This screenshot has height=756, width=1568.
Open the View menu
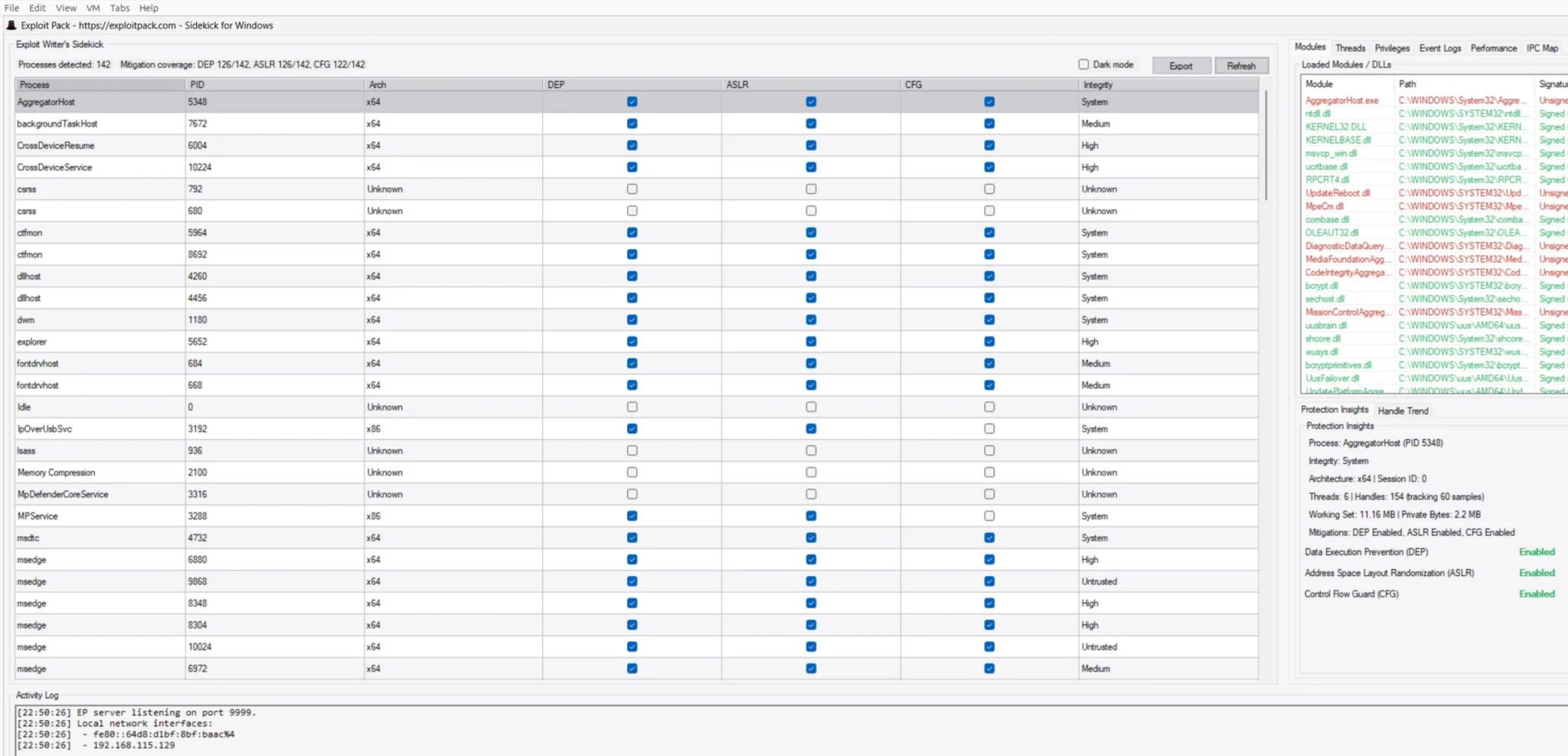[x=66, y=8]
